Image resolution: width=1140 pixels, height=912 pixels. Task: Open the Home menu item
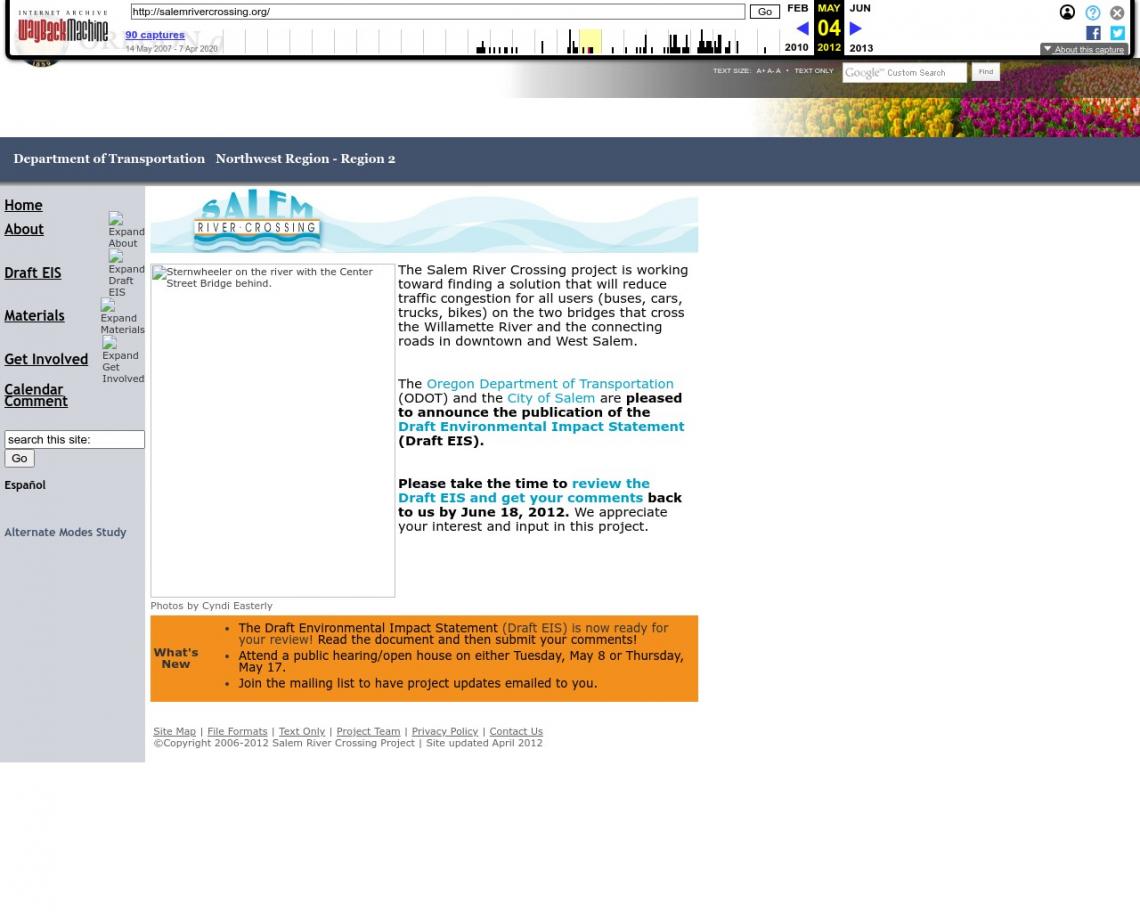[x=23, y=205]
